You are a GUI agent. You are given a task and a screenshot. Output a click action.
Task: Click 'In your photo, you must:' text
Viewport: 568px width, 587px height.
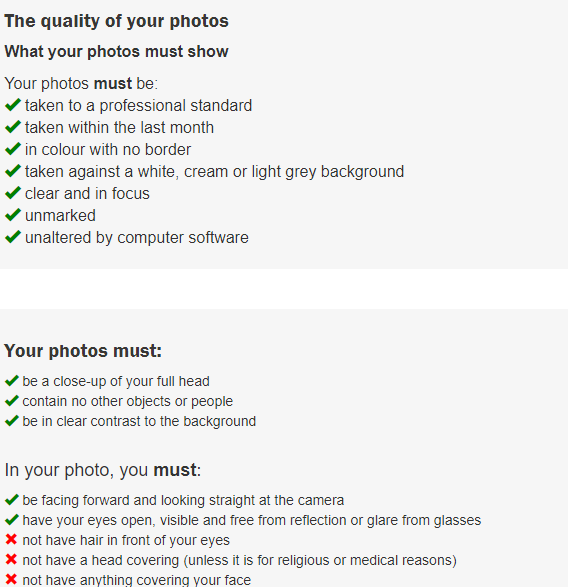(x=103, y=470)
